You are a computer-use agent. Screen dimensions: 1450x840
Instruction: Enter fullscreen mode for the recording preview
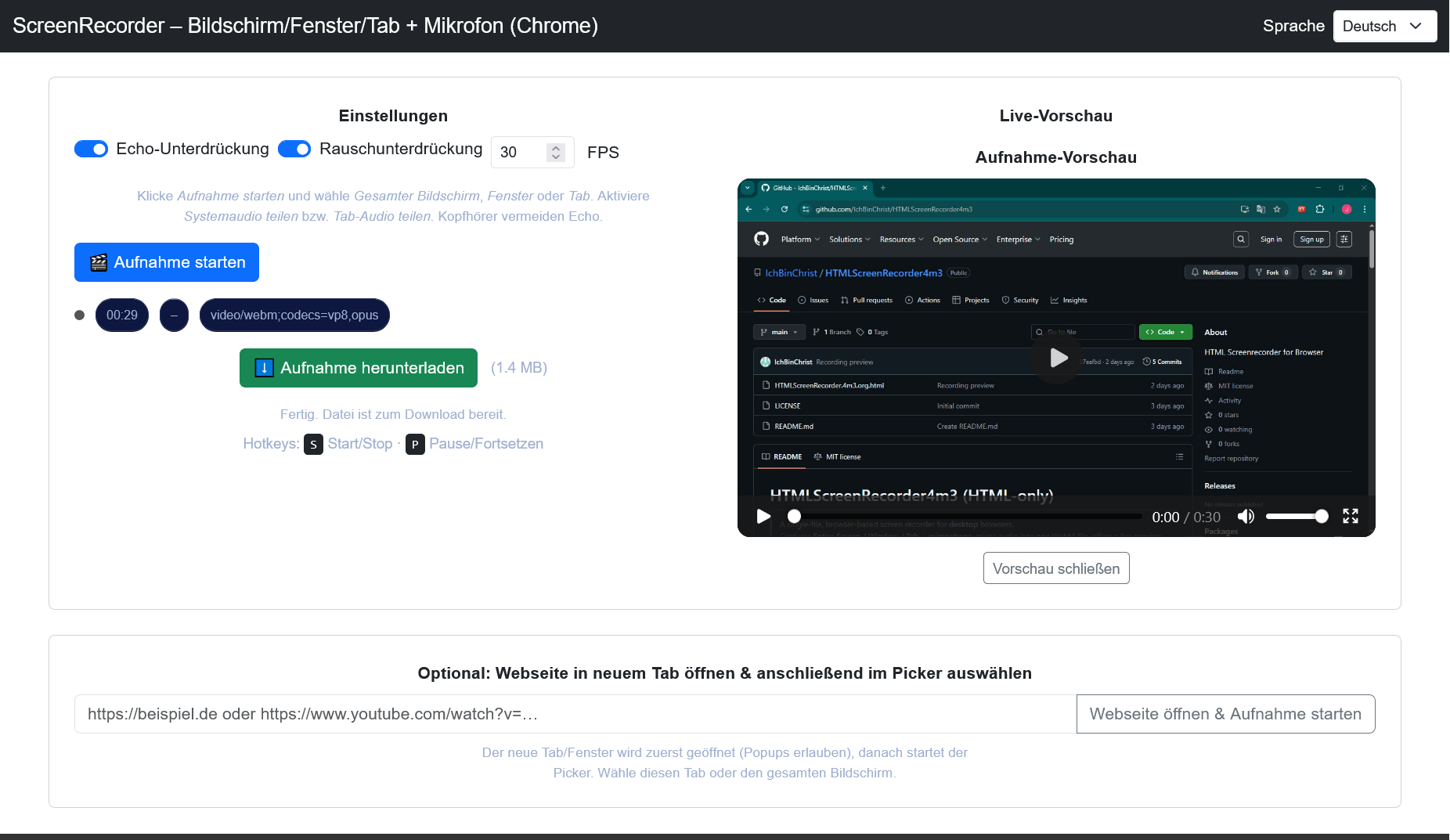click(1350, 516)
